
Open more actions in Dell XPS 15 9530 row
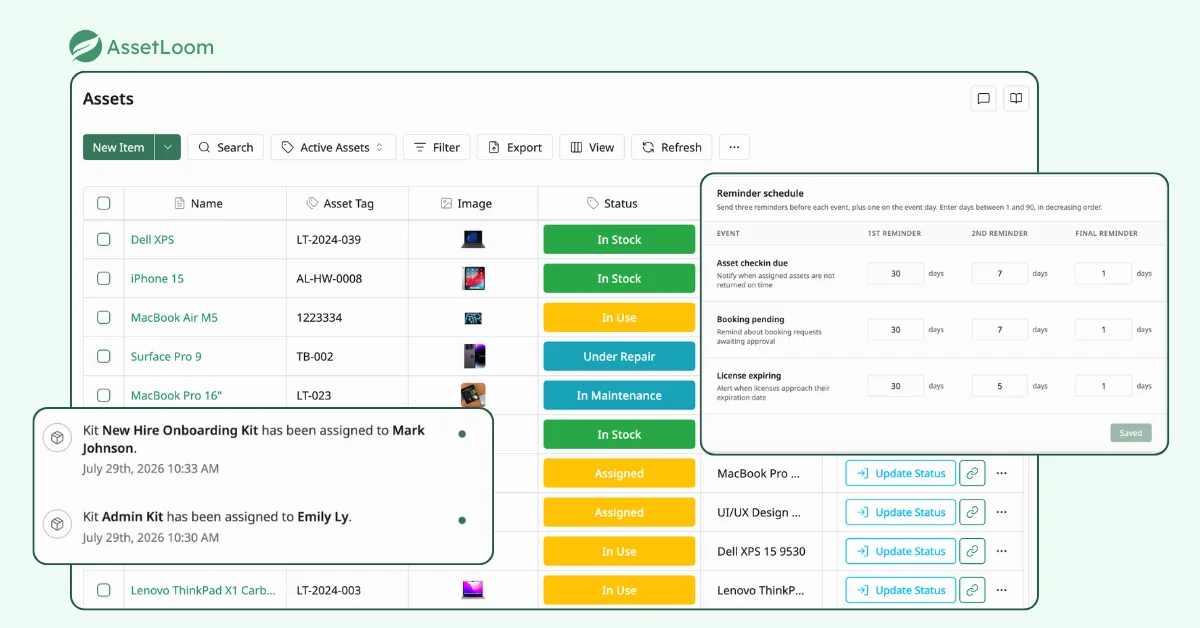[x=1001, y=551]
